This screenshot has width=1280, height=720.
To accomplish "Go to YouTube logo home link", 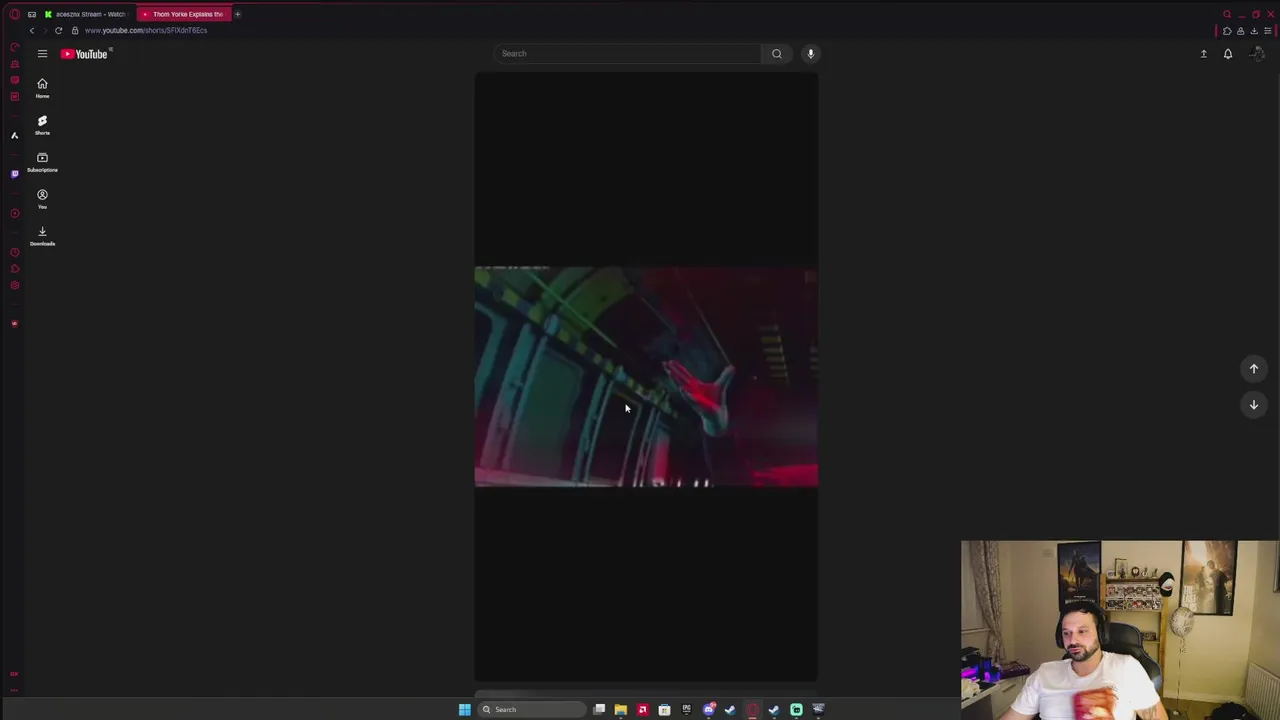I will (86, 54).
